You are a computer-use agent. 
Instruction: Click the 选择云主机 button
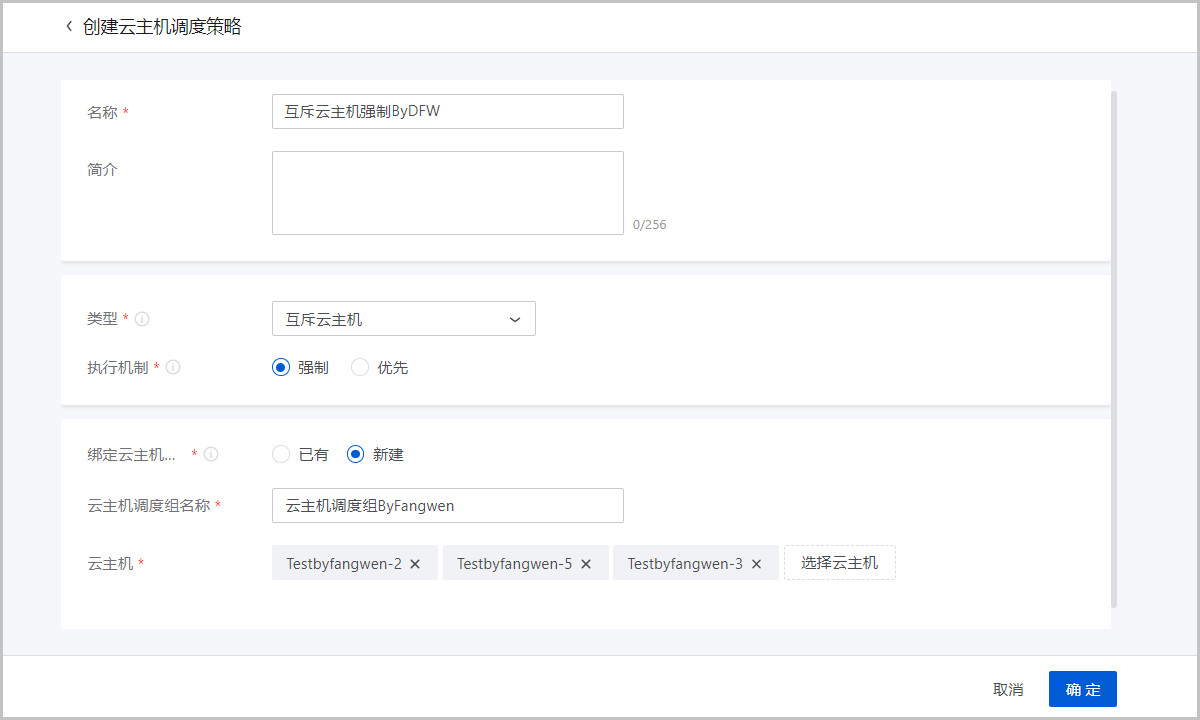pyautogui.click(x=839, y=563)
